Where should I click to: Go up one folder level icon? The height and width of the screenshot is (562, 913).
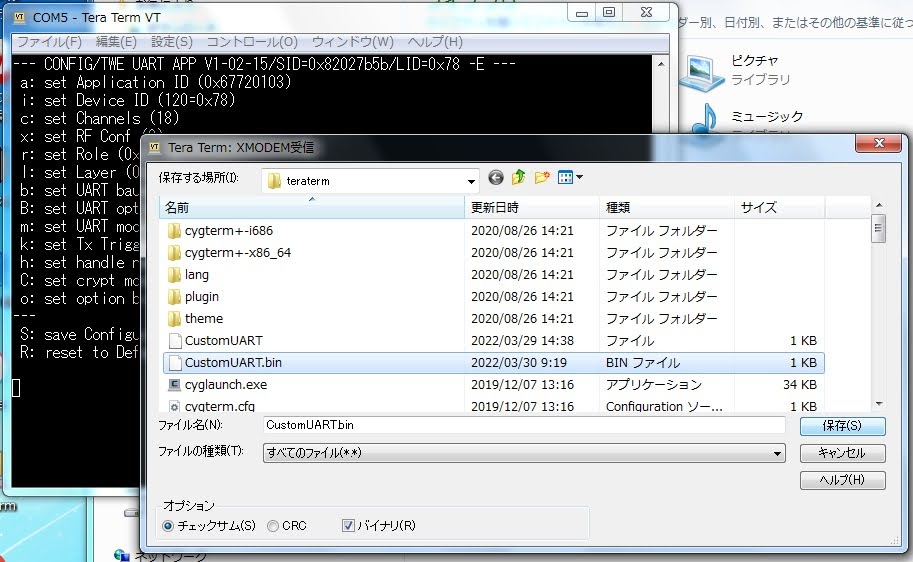pos(518,177)
